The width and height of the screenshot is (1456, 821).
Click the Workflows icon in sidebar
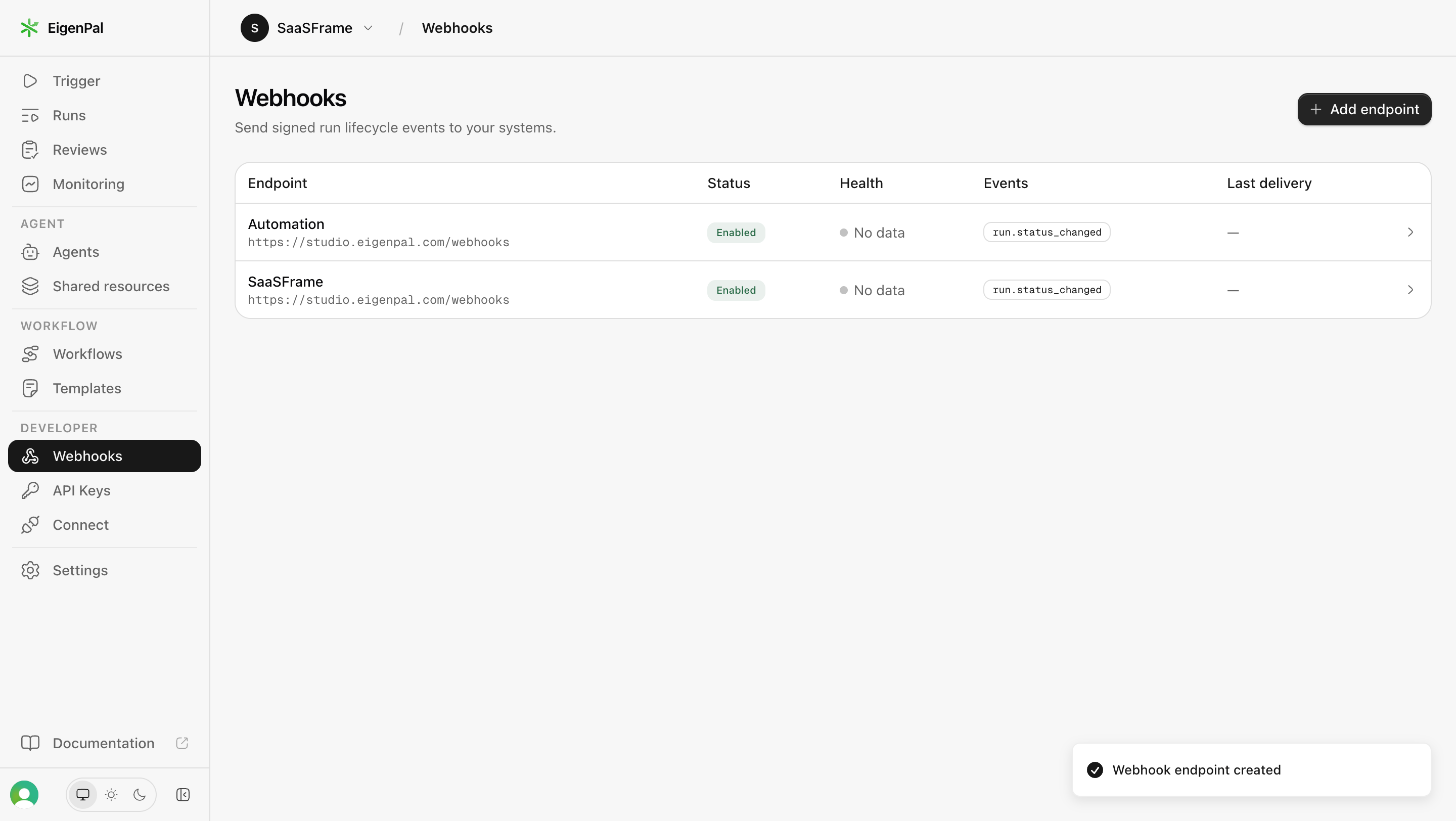point(30,354)
